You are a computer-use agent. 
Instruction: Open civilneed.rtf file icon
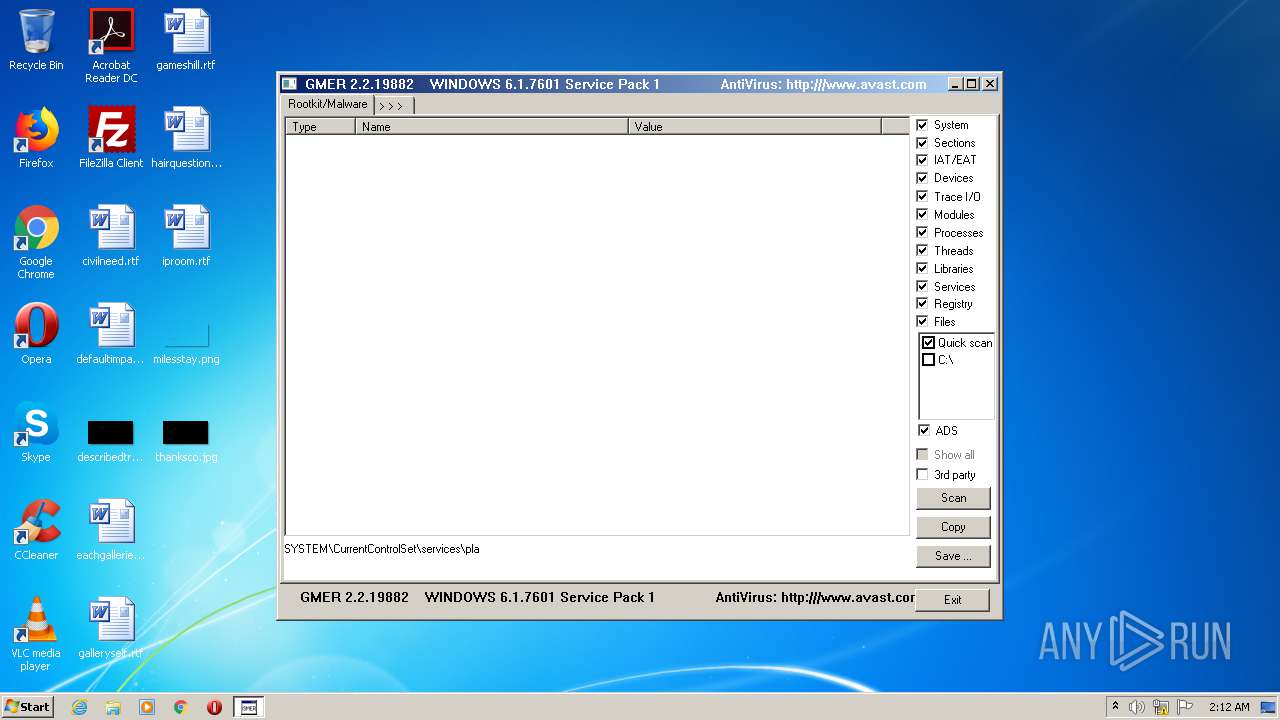pyautogui.click(x=111, y=236)
